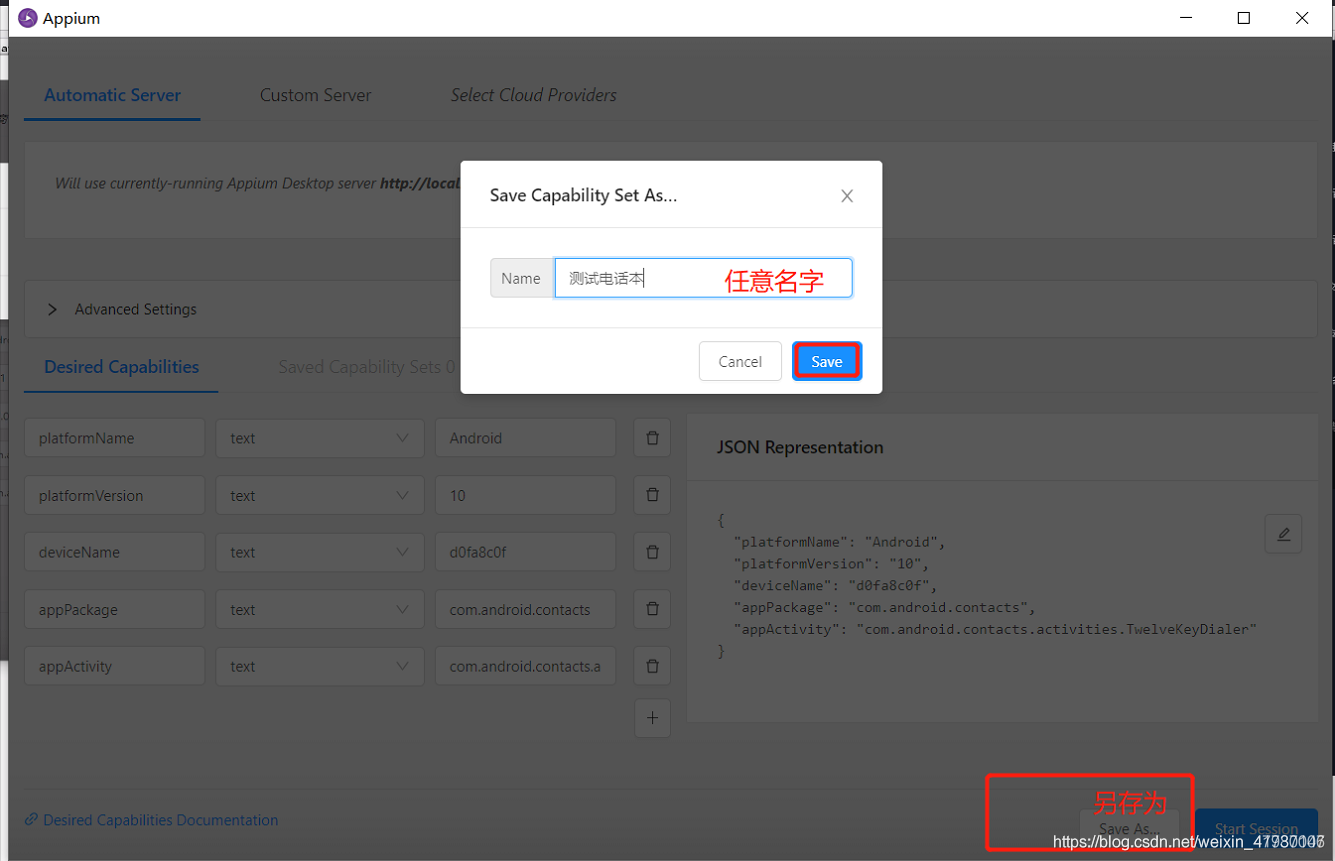Delete the appActivity capability row

click(x=652, y=666)
